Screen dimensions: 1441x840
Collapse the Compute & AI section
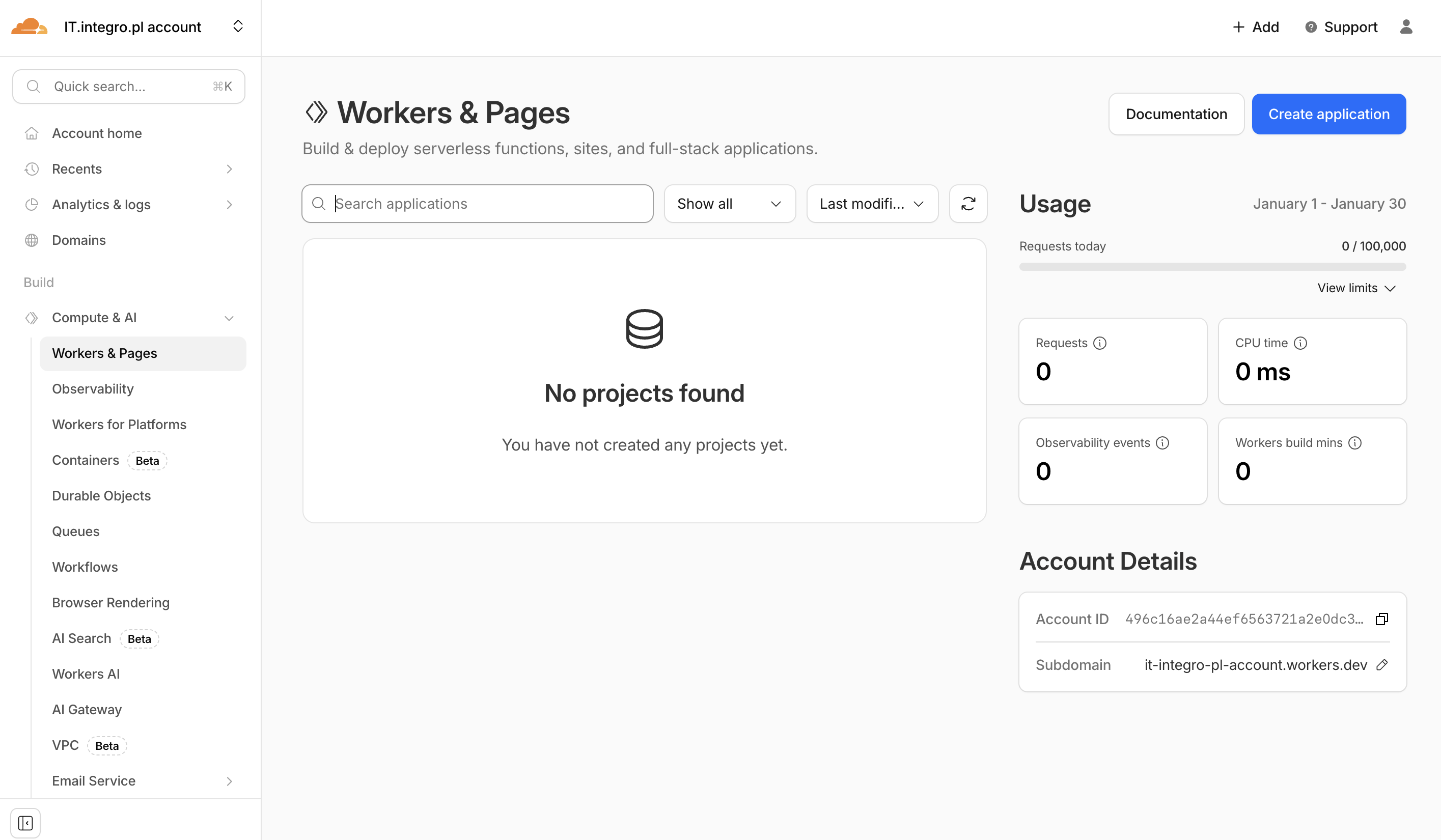(x=229, y=318)
